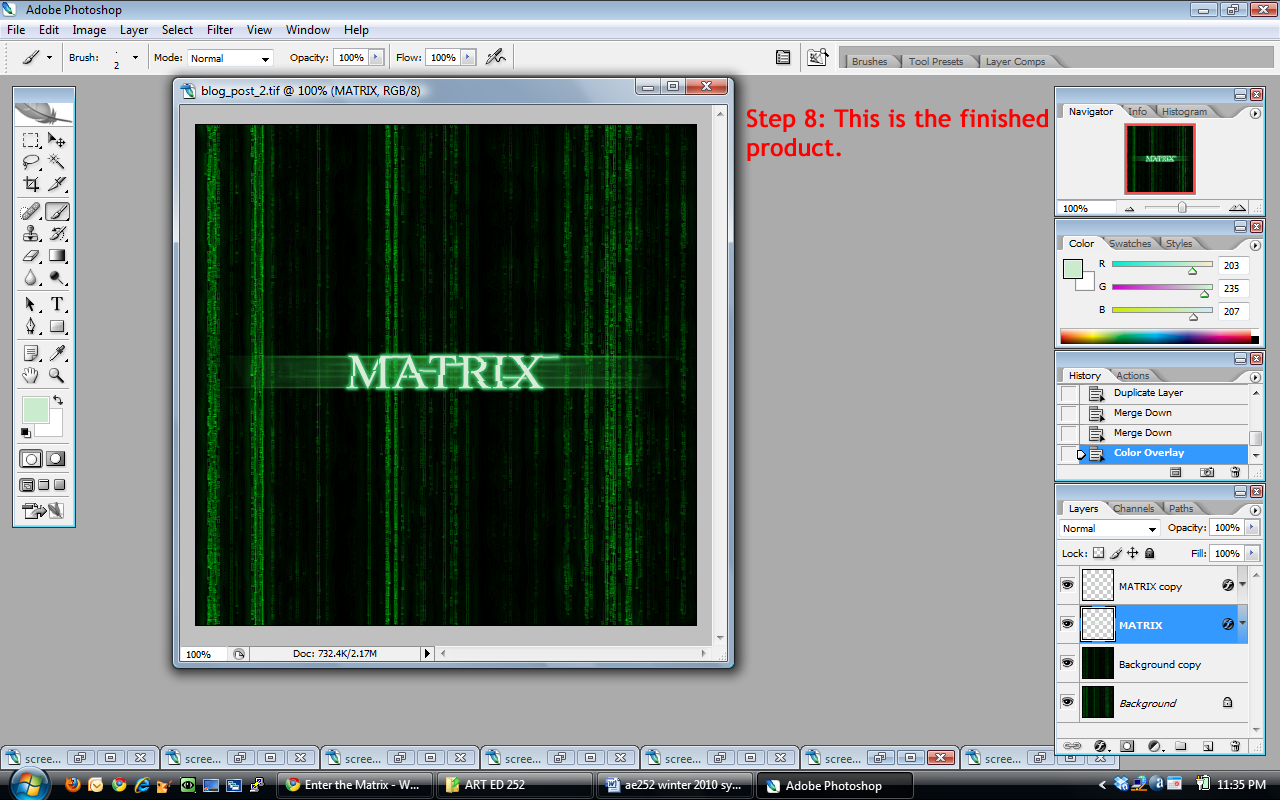
Task: Toggle lock position
Action: [x=1132, y=553]
